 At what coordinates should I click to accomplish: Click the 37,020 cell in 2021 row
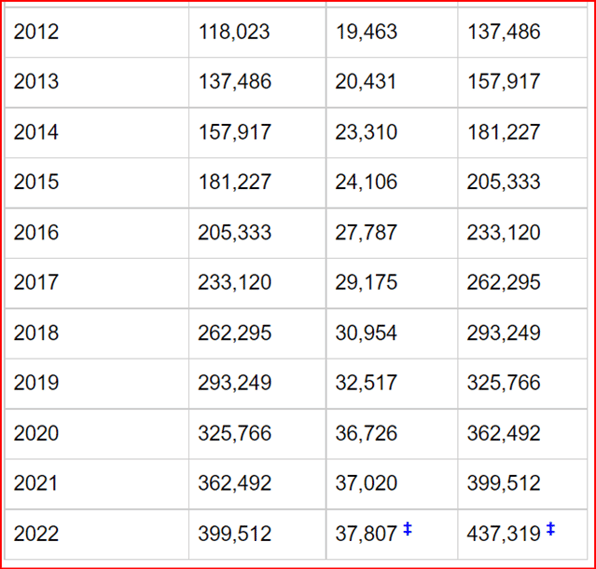click(x=392, y=484)
